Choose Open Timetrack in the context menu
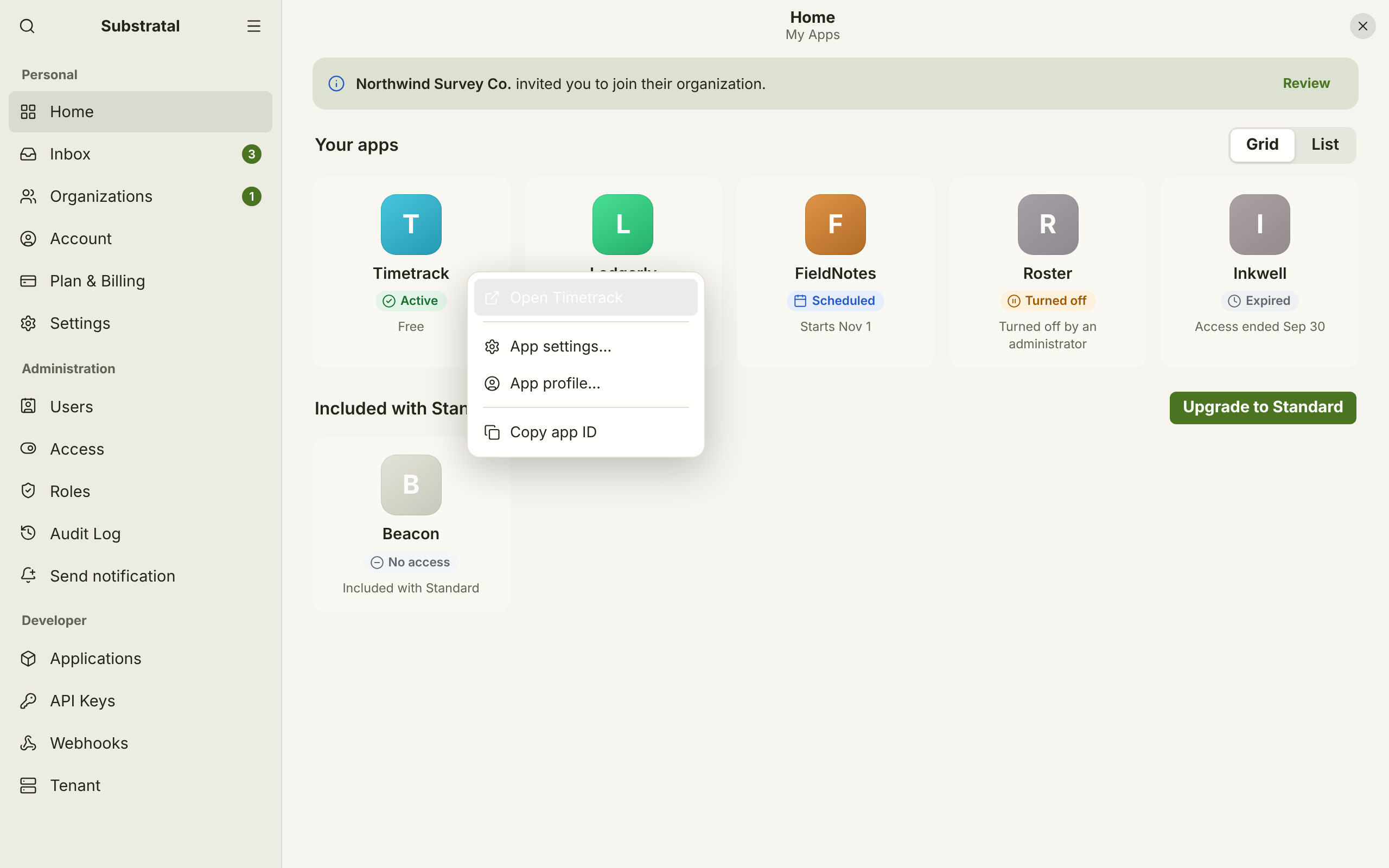The image size is (1389, 868). click(x=585, y=297)
